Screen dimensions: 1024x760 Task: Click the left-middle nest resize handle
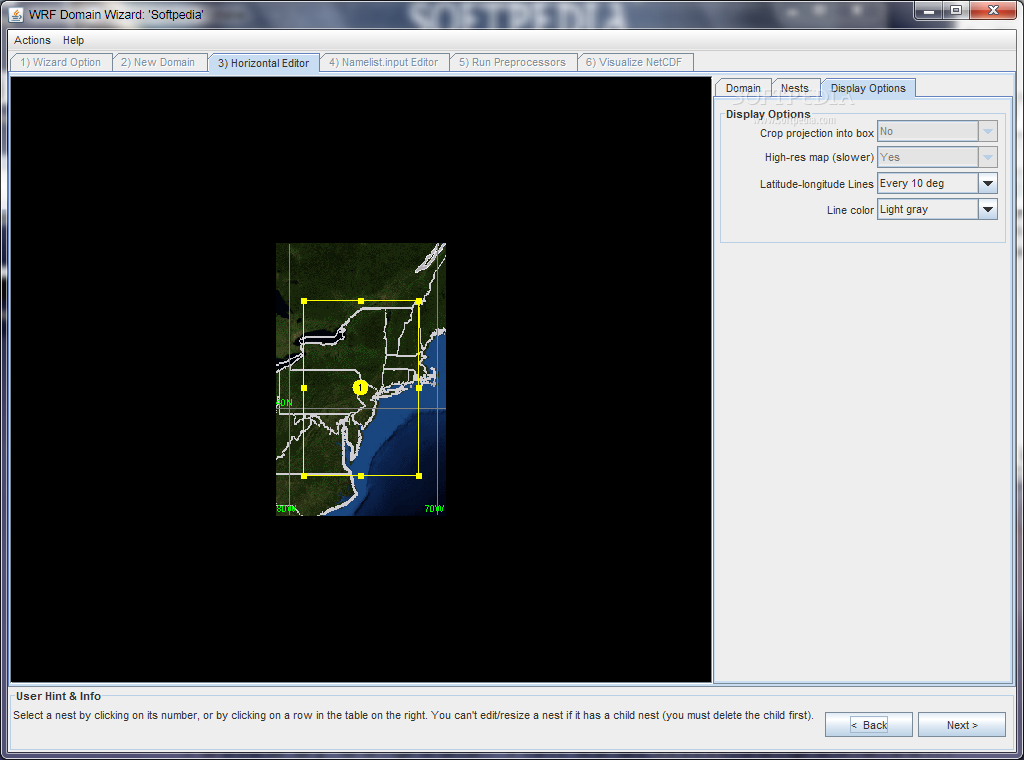click(304, 388)
